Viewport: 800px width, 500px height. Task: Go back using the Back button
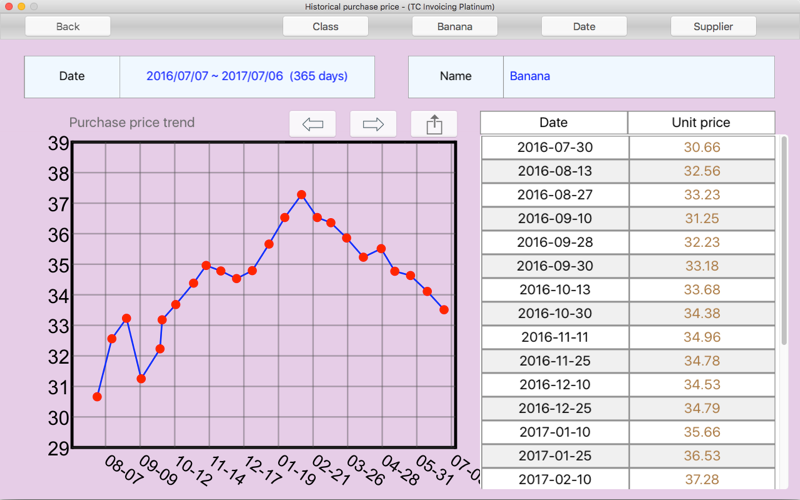coord(68,27)
